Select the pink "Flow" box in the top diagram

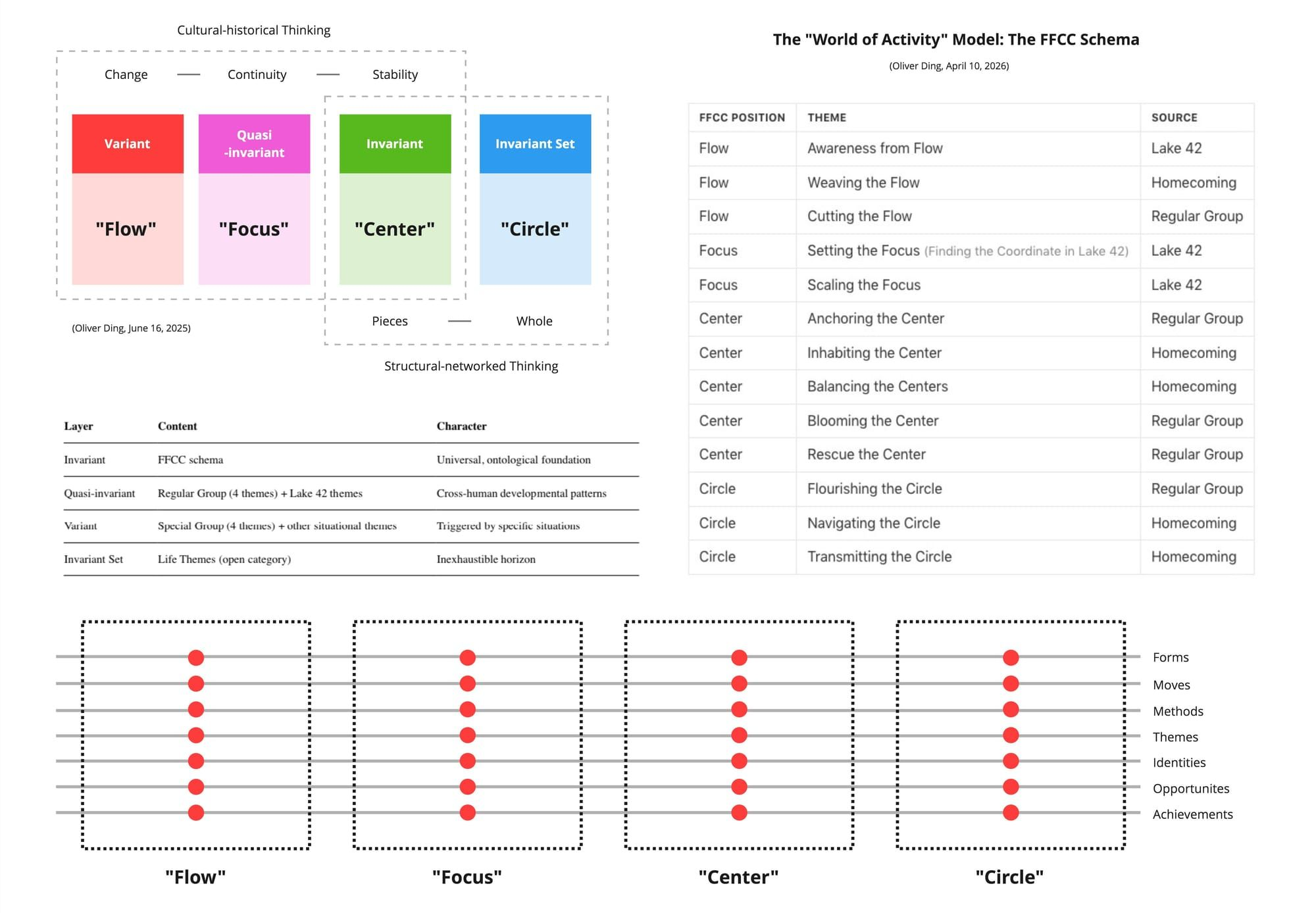coord(126,229)
